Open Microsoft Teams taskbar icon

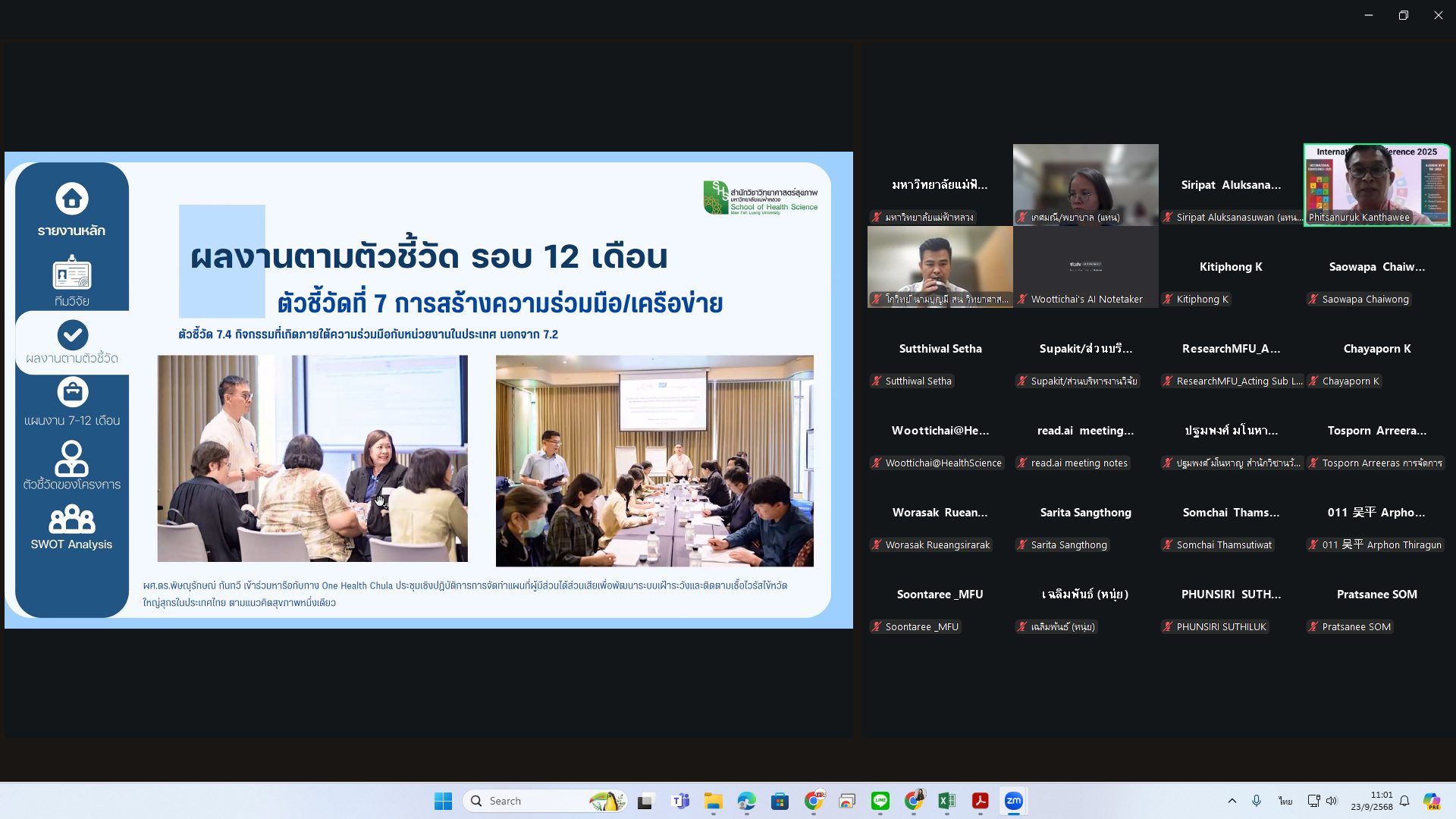pyautogui.click(x=680, y=801)
